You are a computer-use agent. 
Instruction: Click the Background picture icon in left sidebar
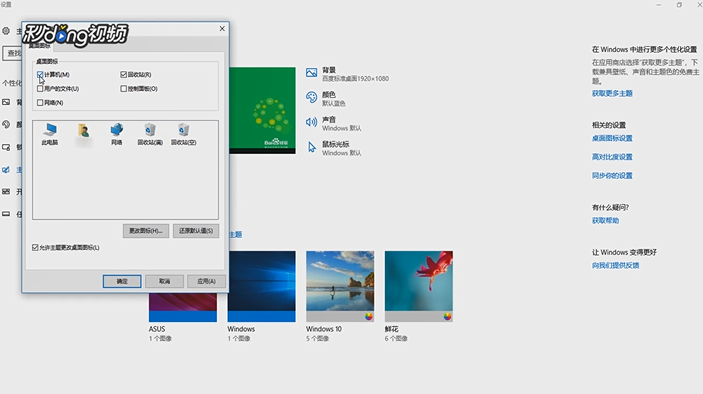pos(6,102)
